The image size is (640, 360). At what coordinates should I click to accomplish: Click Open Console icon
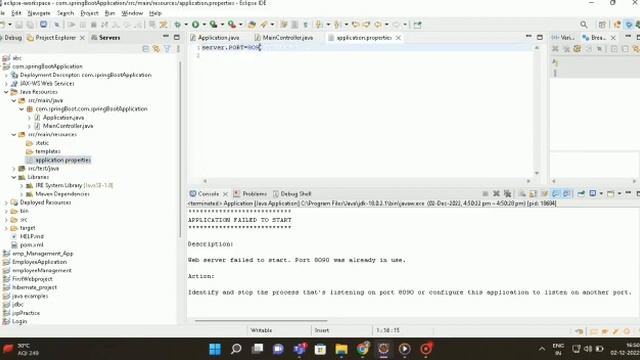click(611, 193)
